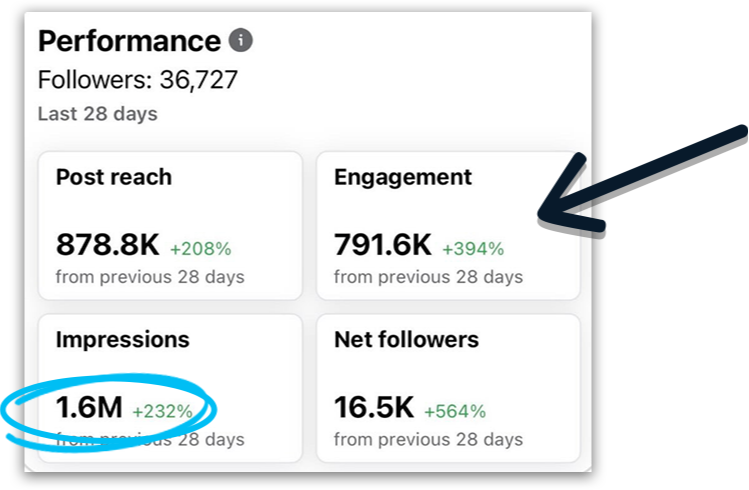
Task: Click the 791.6K engagement value
Action: (x=383, y=245)
